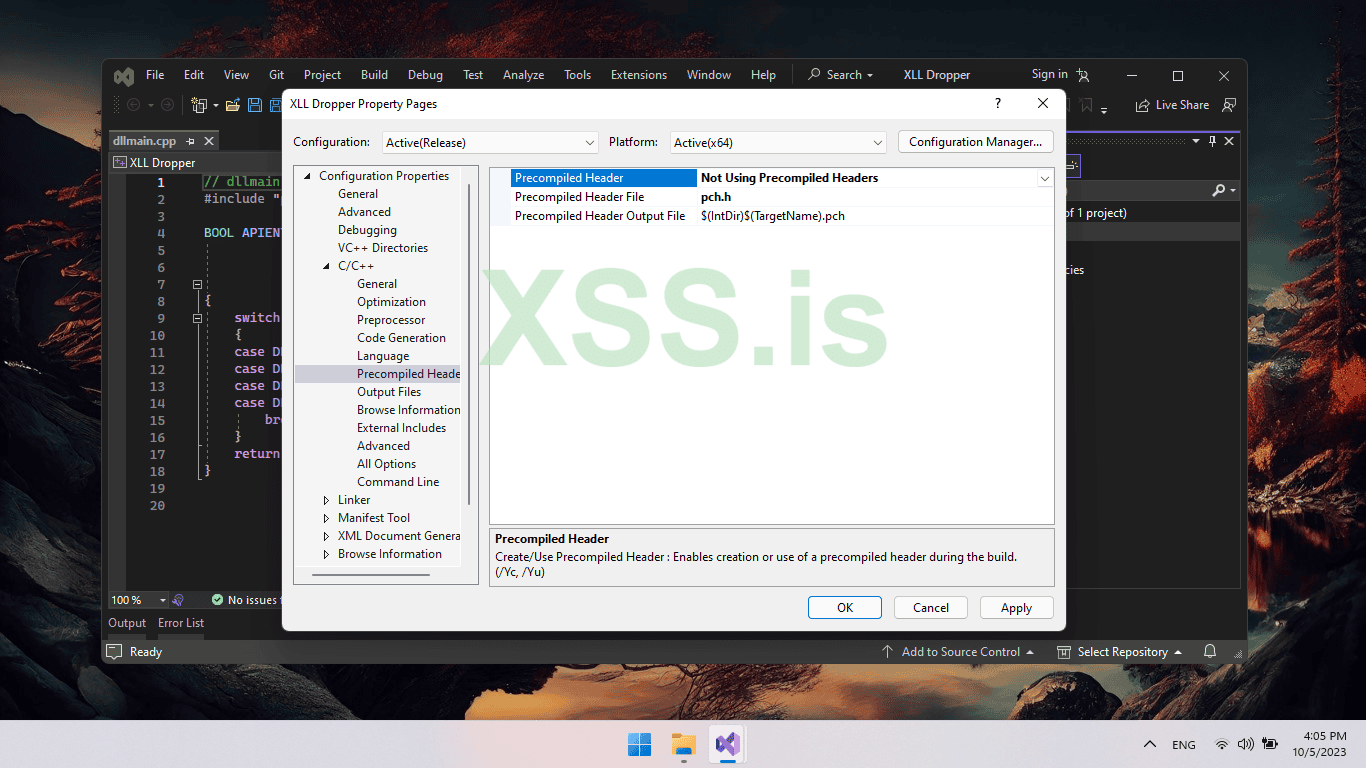Click the Open File folder icon
This screenshot has height=768, width=1366.
pos(233,105)
